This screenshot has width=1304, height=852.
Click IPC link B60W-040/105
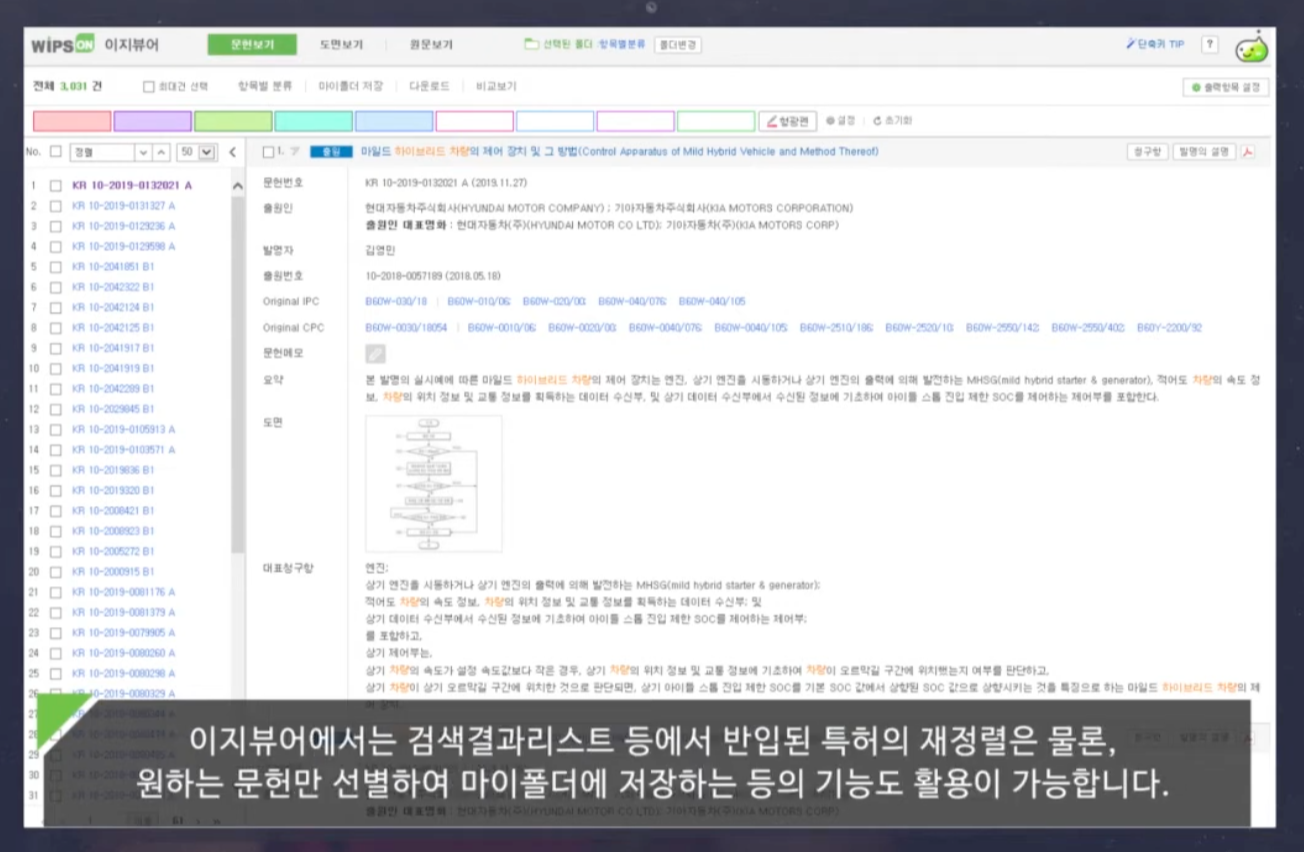click(x=712, y=301)
